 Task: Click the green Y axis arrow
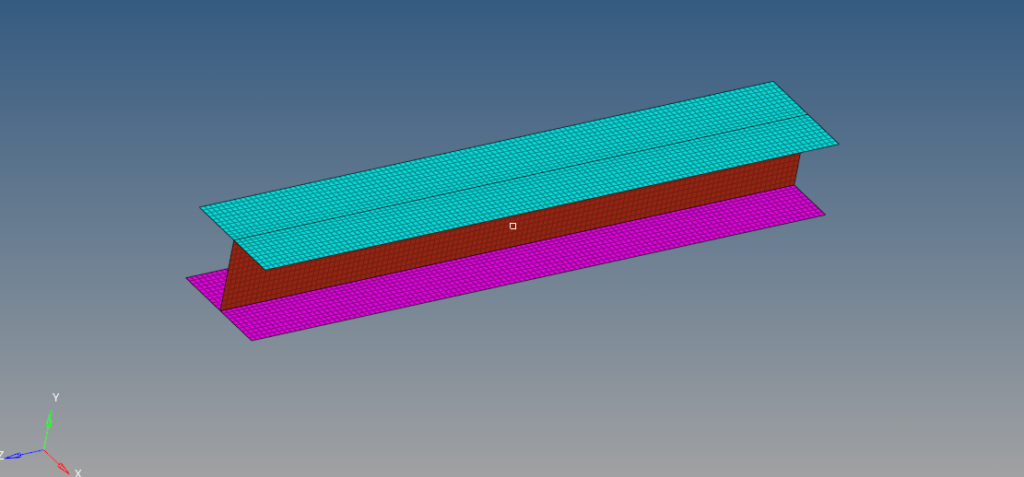[48, 429]
